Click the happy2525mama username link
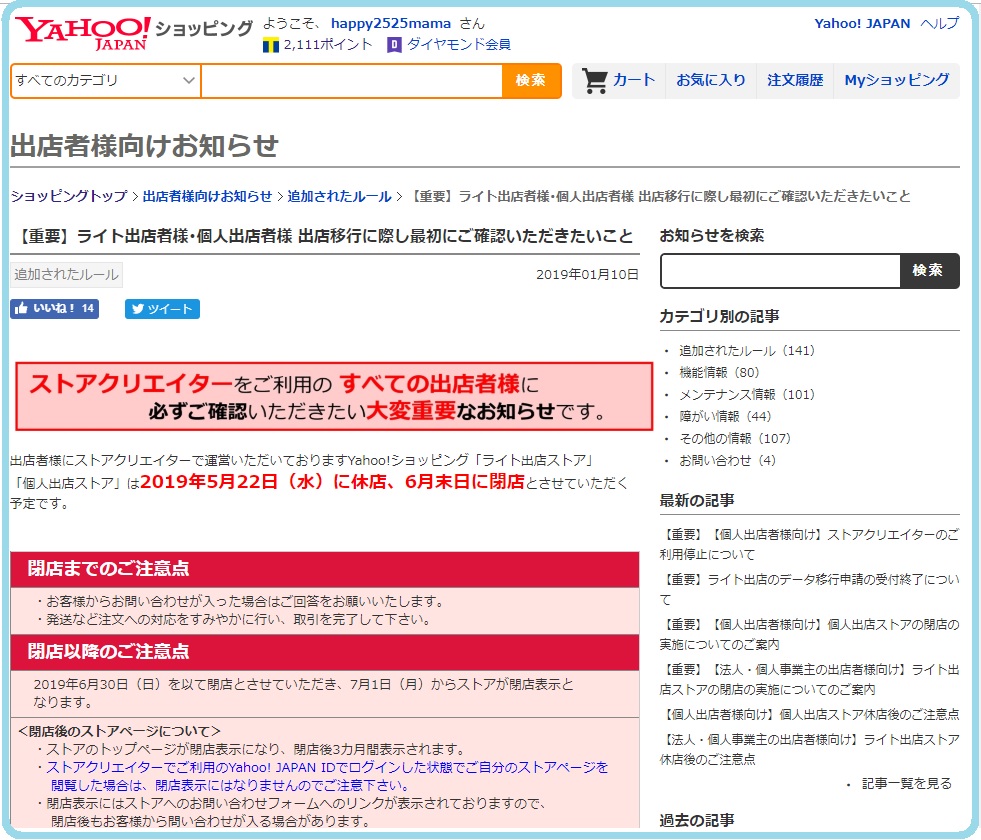This screenshot has height=840, width=981. click(390, 24)
